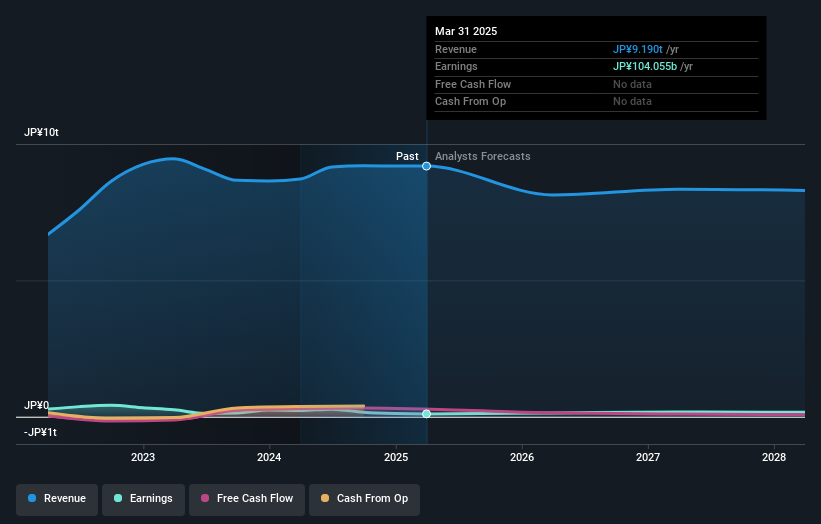Click 'No data' in Cash From Op row
Screen dimensions: 821x524
tap(633, 102)
